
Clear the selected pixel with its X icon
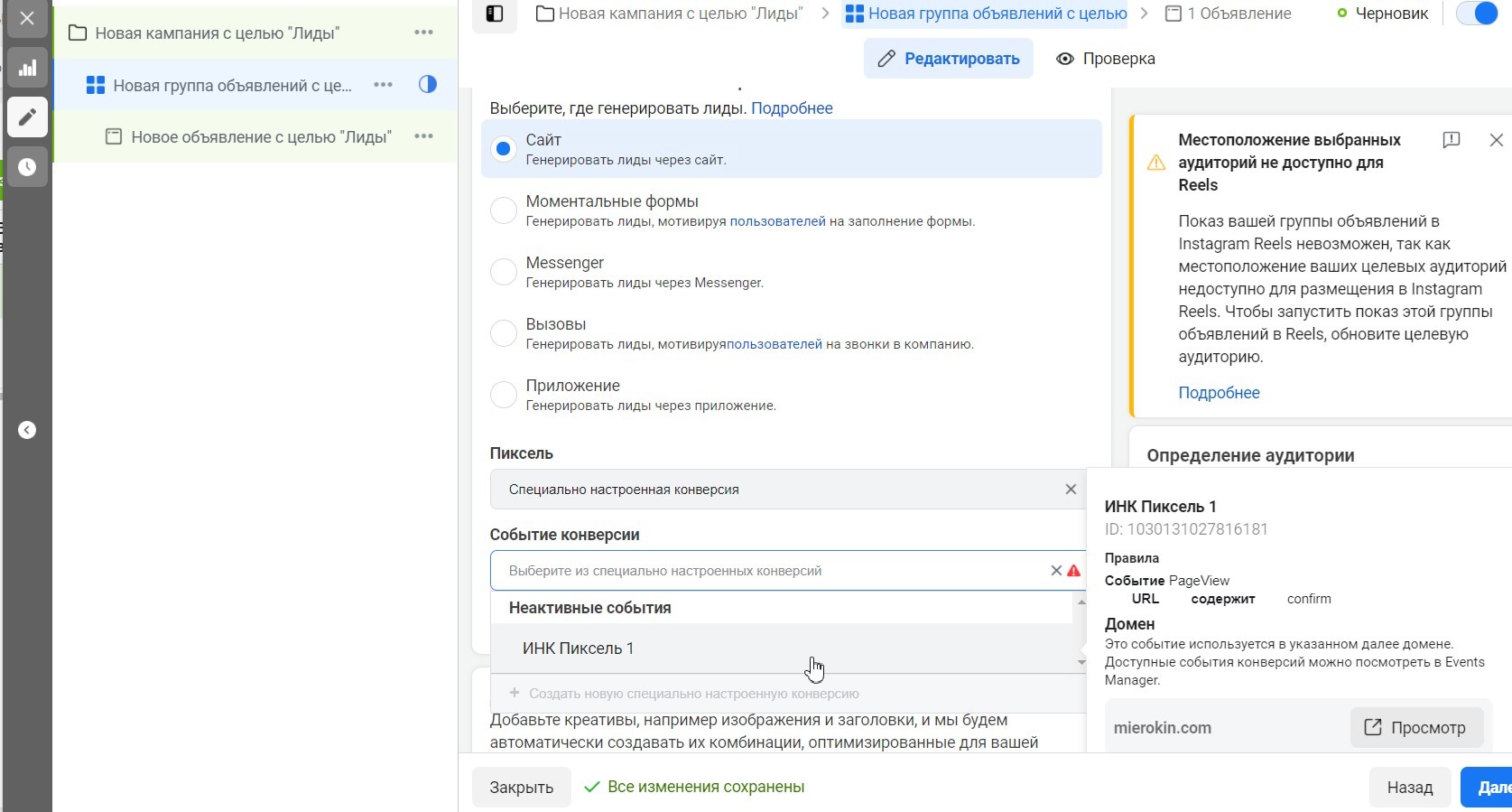point(1071,490)
